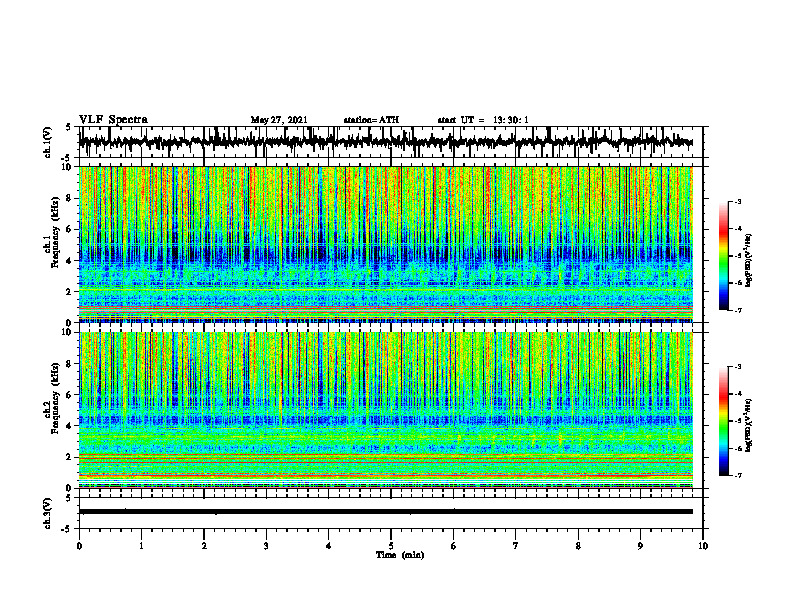
Task: Click the time axis tick label 10
Action: [x=703, y=546]
